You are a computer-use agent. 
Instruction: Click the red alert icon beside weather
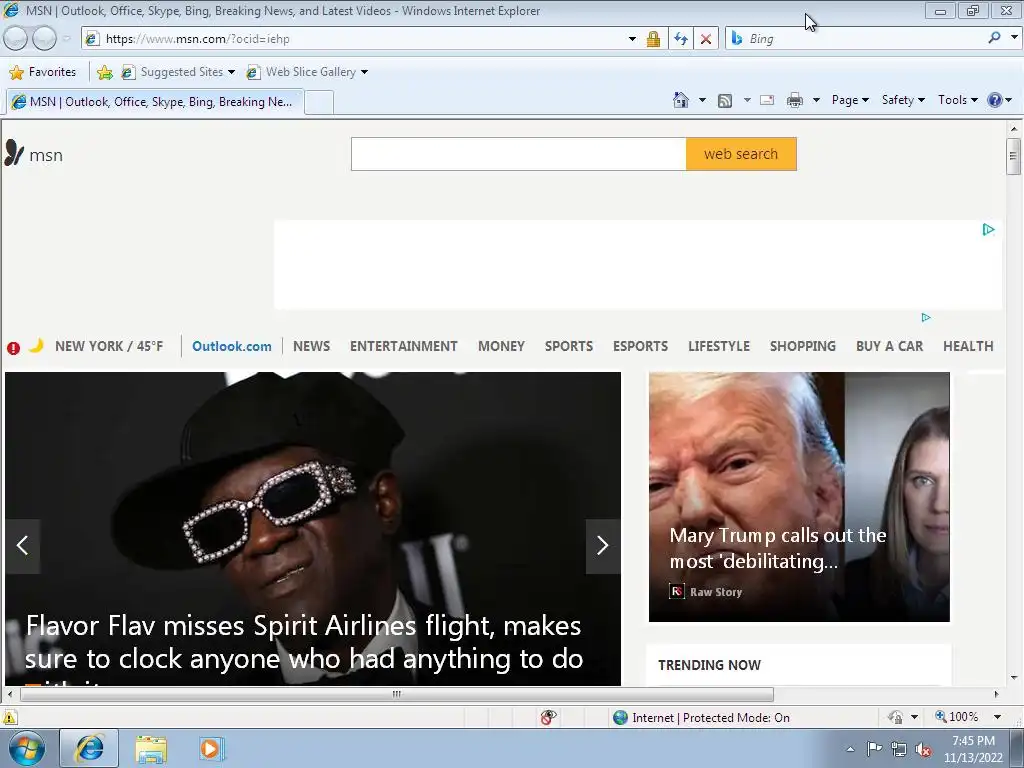pyautogui.click(x=13, y=347)
